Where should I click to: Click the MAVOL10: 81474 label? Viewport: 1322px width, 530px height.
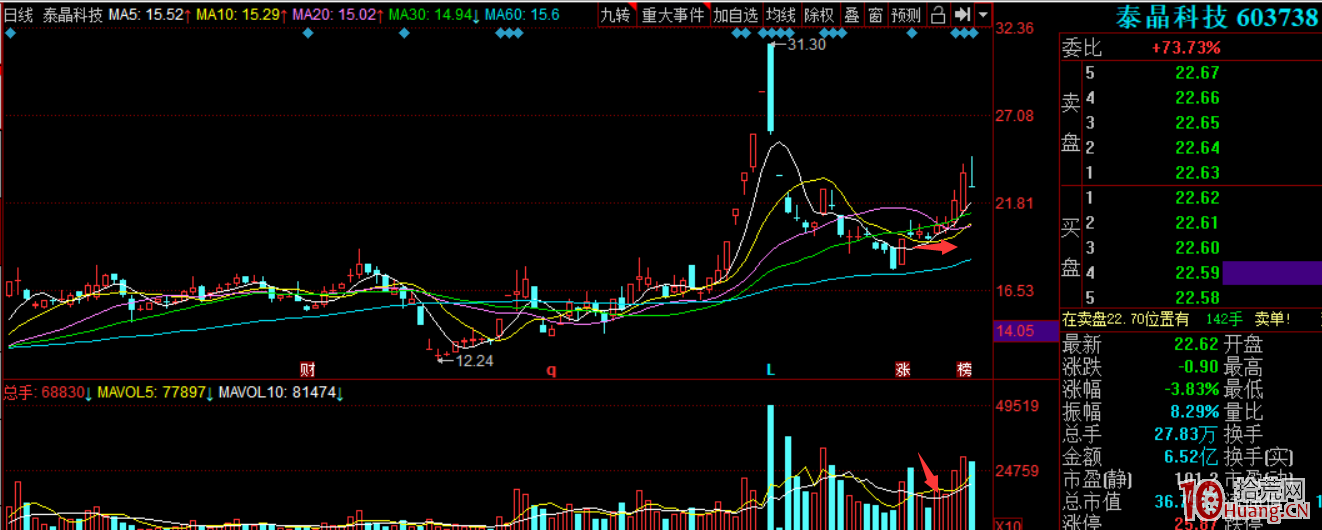click(x=282, y=392)
